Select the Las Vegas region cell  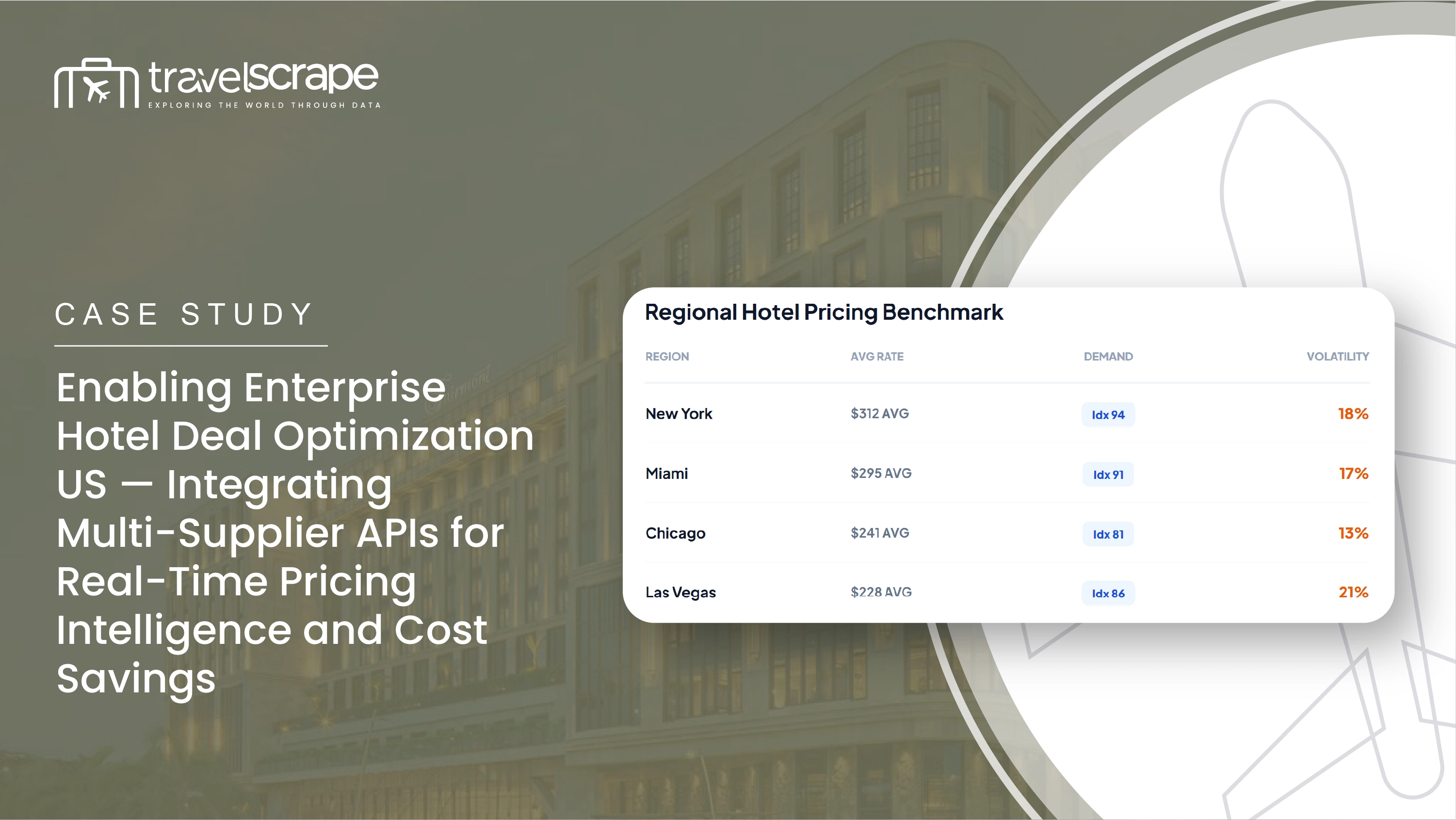pyautogui.click(x=680, y=592)
